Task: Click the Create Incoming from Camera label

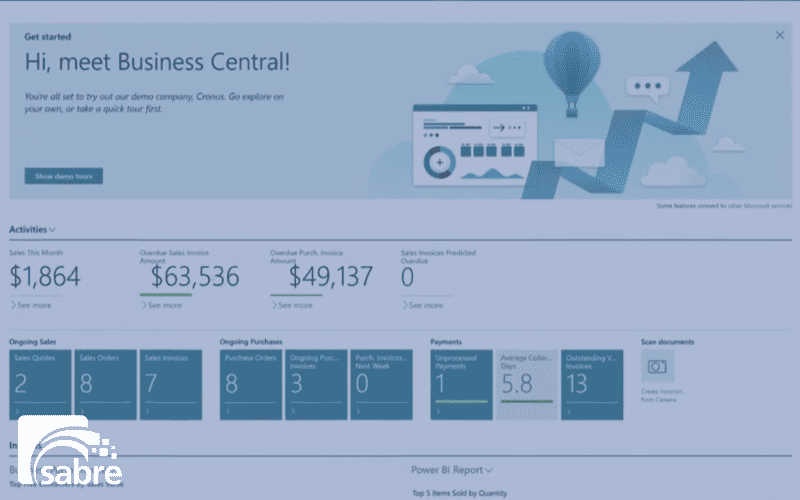Action: [x=663, y=395]
